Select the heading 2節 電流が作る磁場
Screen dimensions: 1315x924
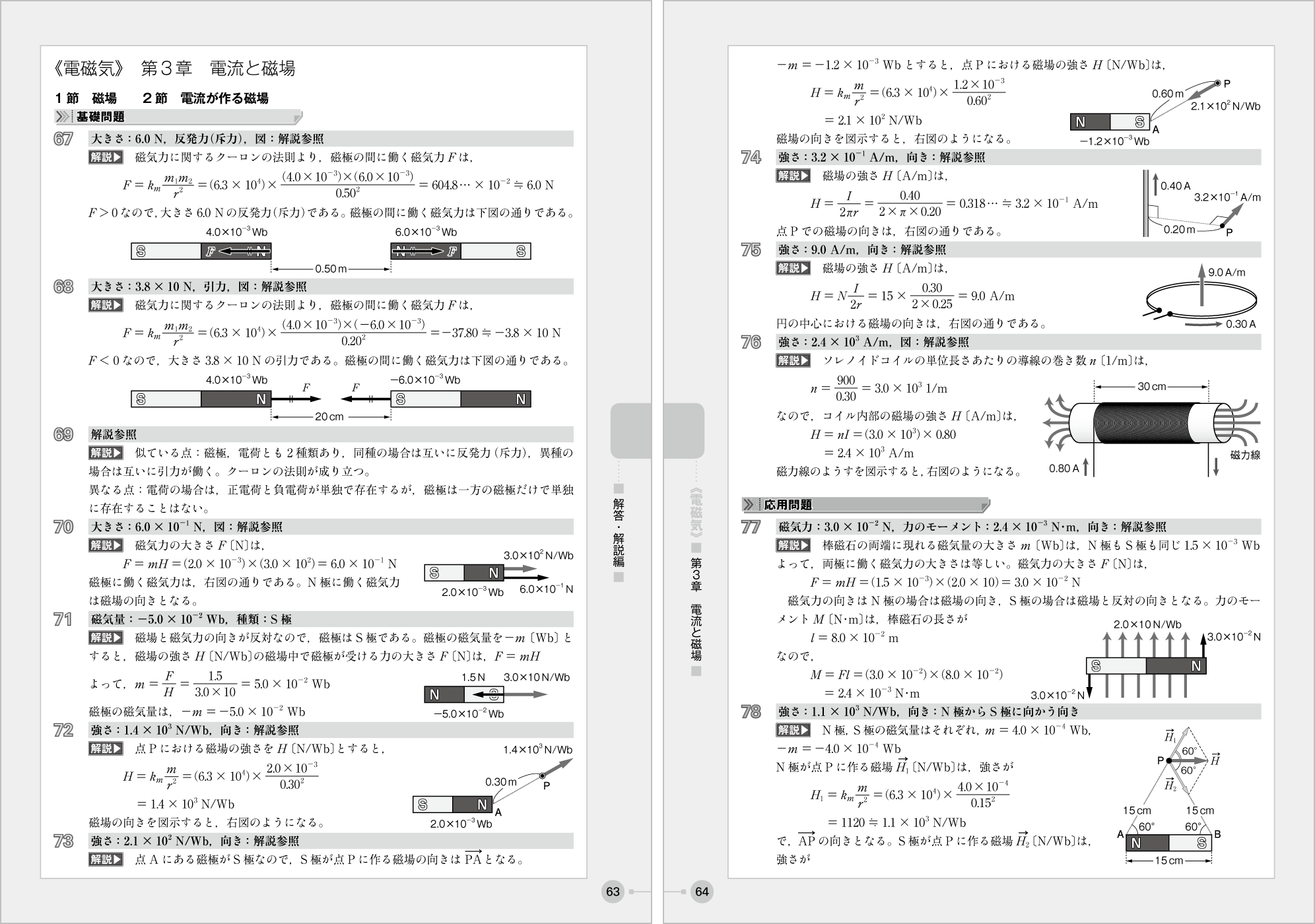[x=205, y=98]
